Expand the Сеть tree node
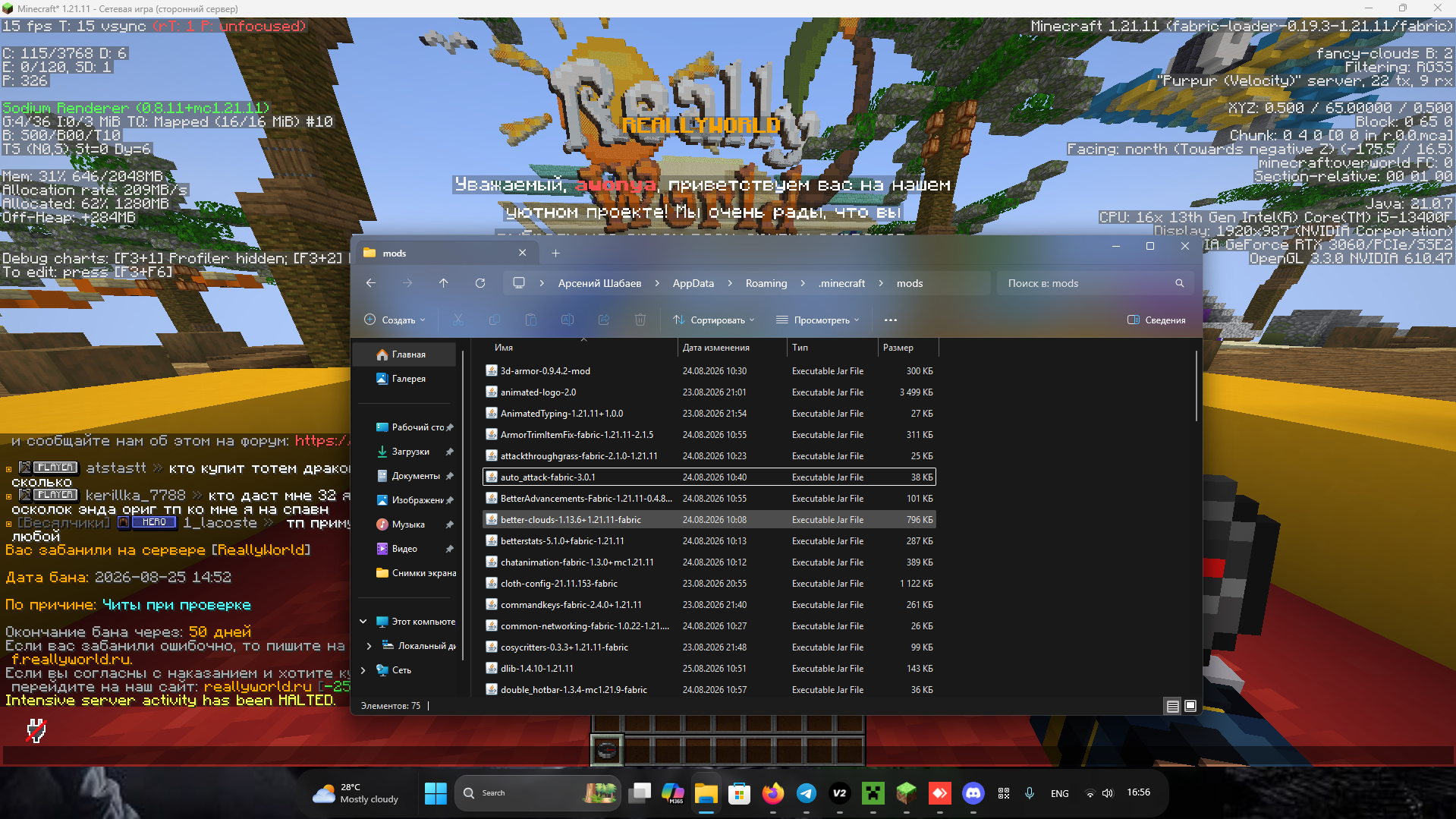1456x819 pixels. (363, 670)
